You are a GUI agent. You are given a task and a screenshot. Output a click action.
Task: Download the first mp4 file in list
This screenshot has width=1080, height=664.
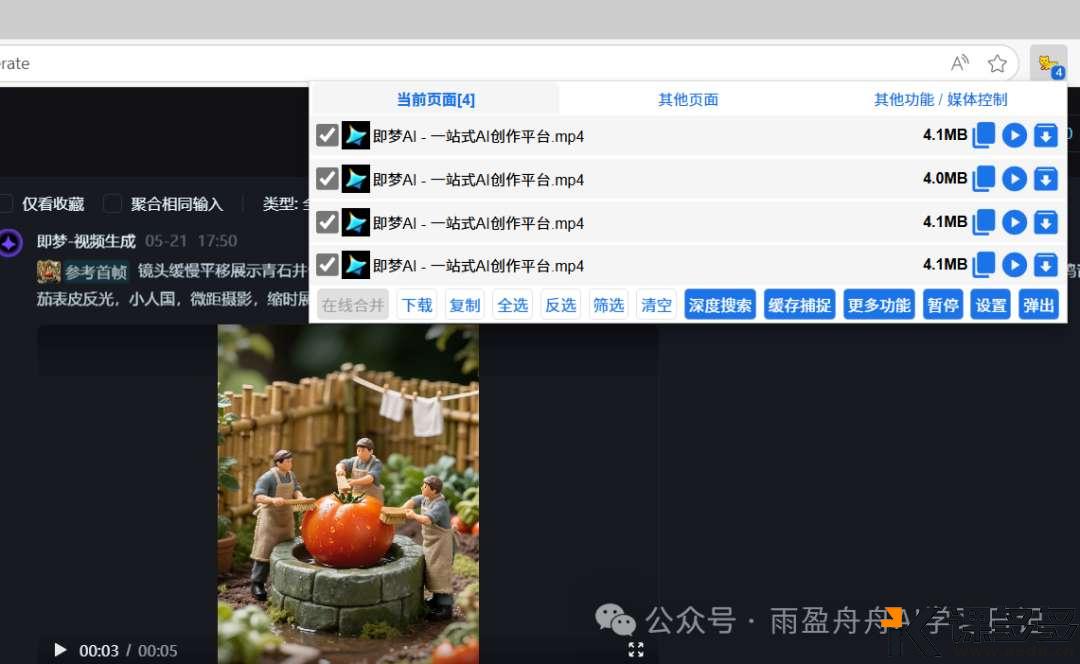1045,135
